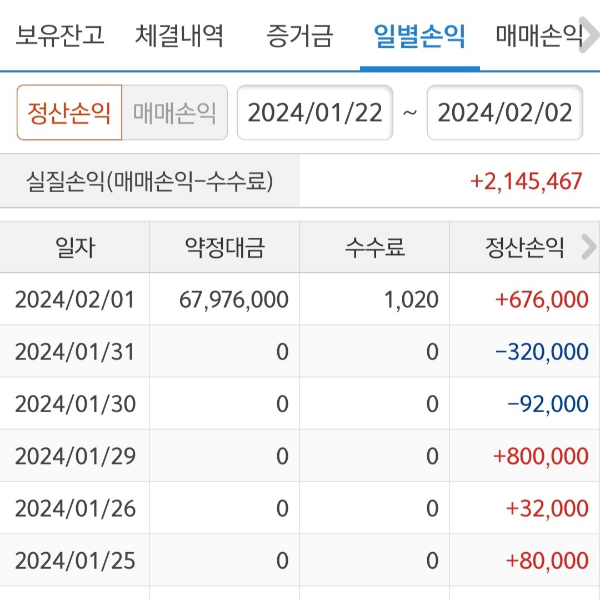Select the 일별손익 tab

coord(419,37)
